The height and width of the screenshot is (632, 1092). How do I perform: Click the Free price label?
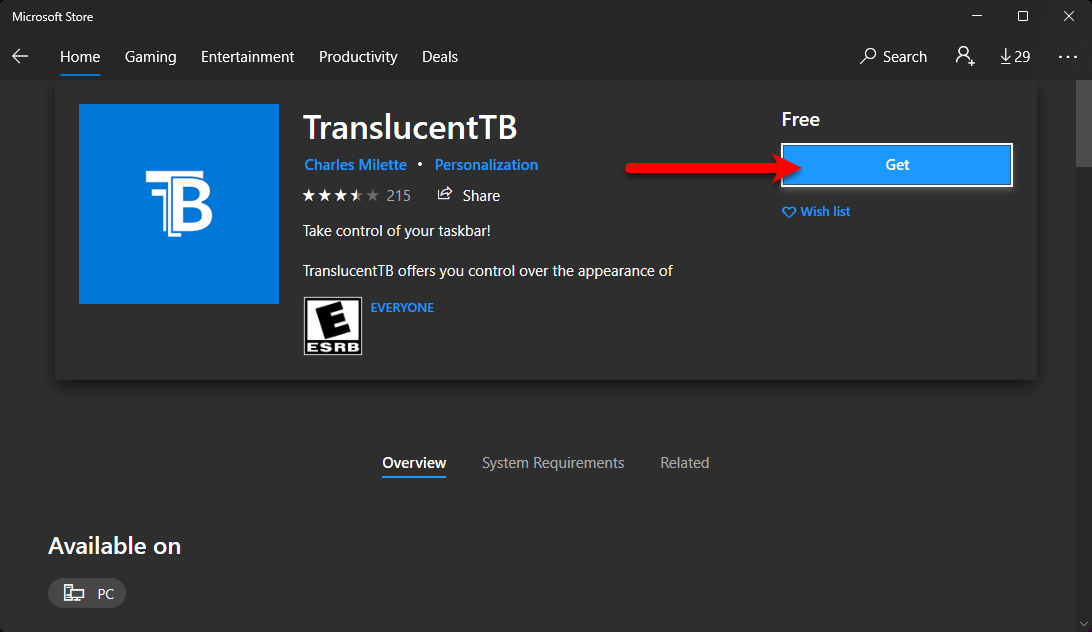pyautogui.click(x=800, y=119)
